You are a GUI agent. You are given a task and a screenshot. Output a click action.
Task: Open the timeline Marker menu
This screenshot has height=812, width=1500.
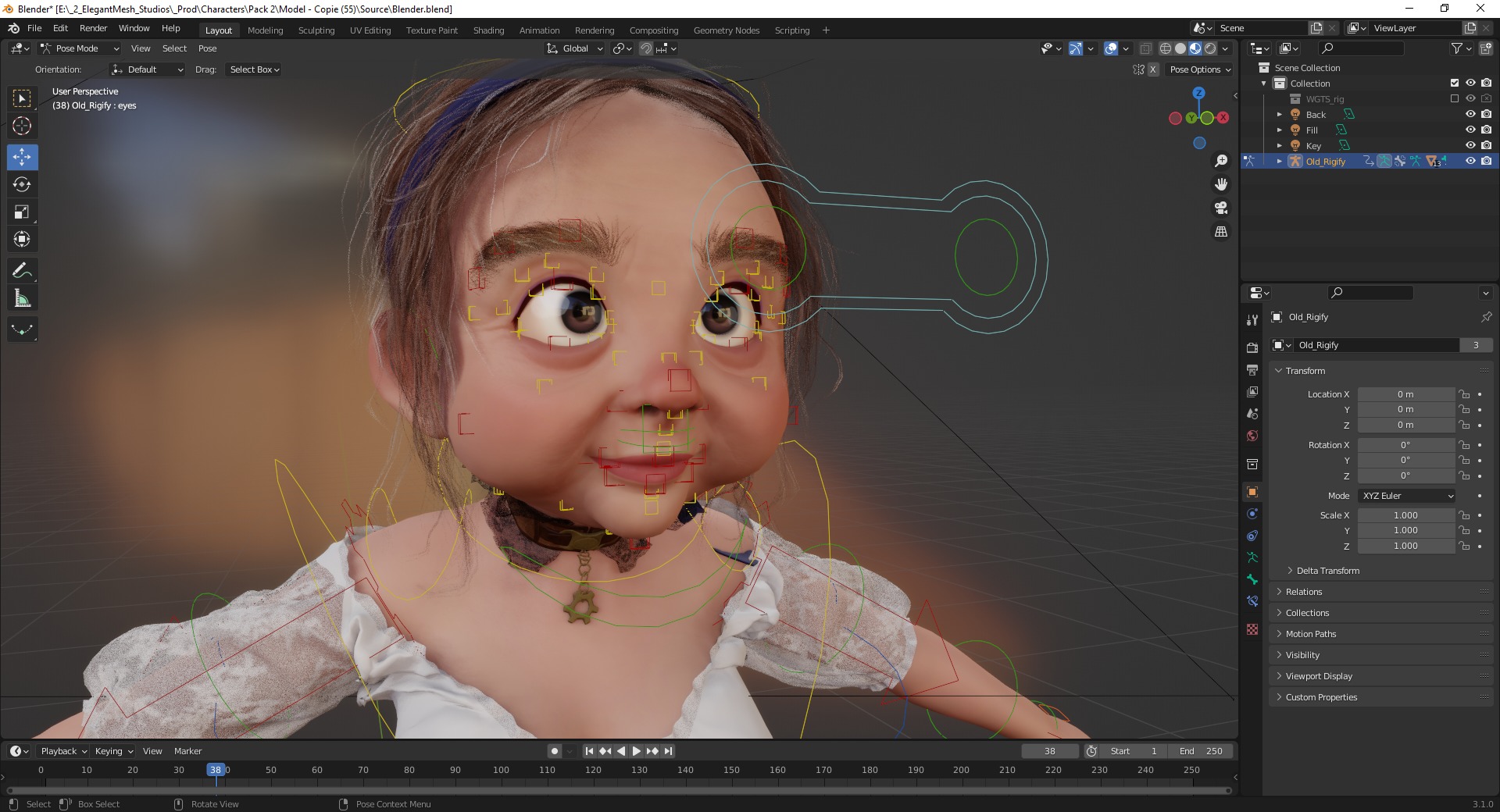187,751
